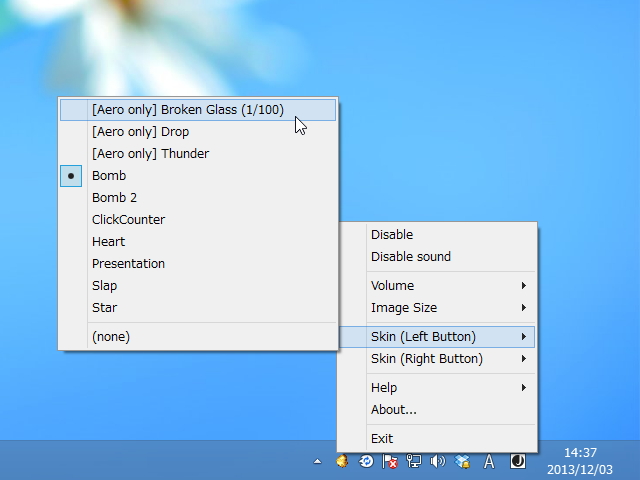Pick the Star skin

198,308
